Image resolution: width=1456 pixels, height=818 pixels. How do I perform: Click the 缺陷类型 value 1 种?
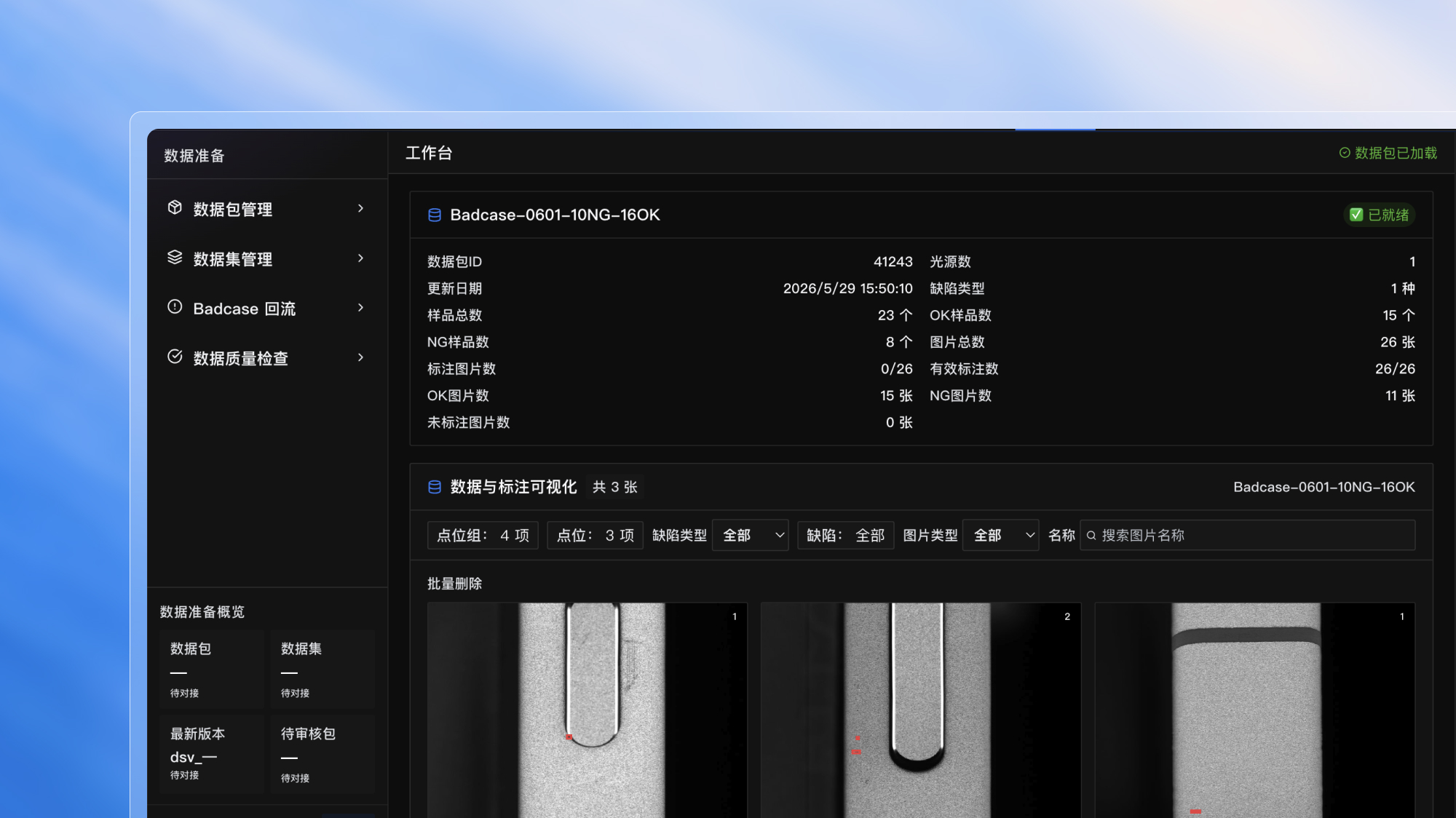1403,288
